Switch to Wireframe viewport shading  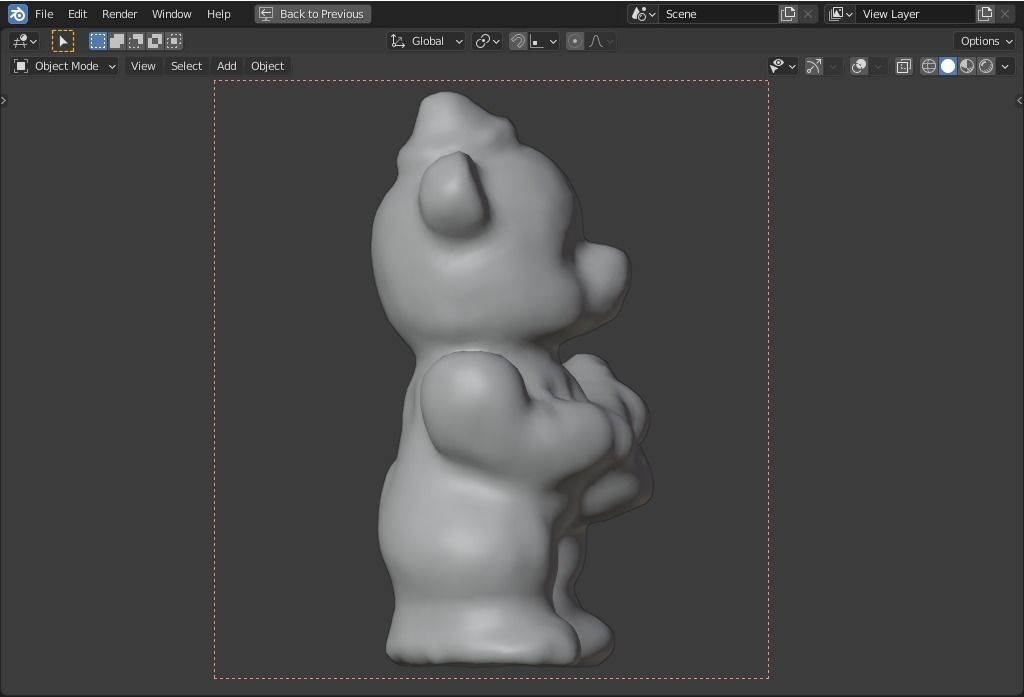point(929,66)
